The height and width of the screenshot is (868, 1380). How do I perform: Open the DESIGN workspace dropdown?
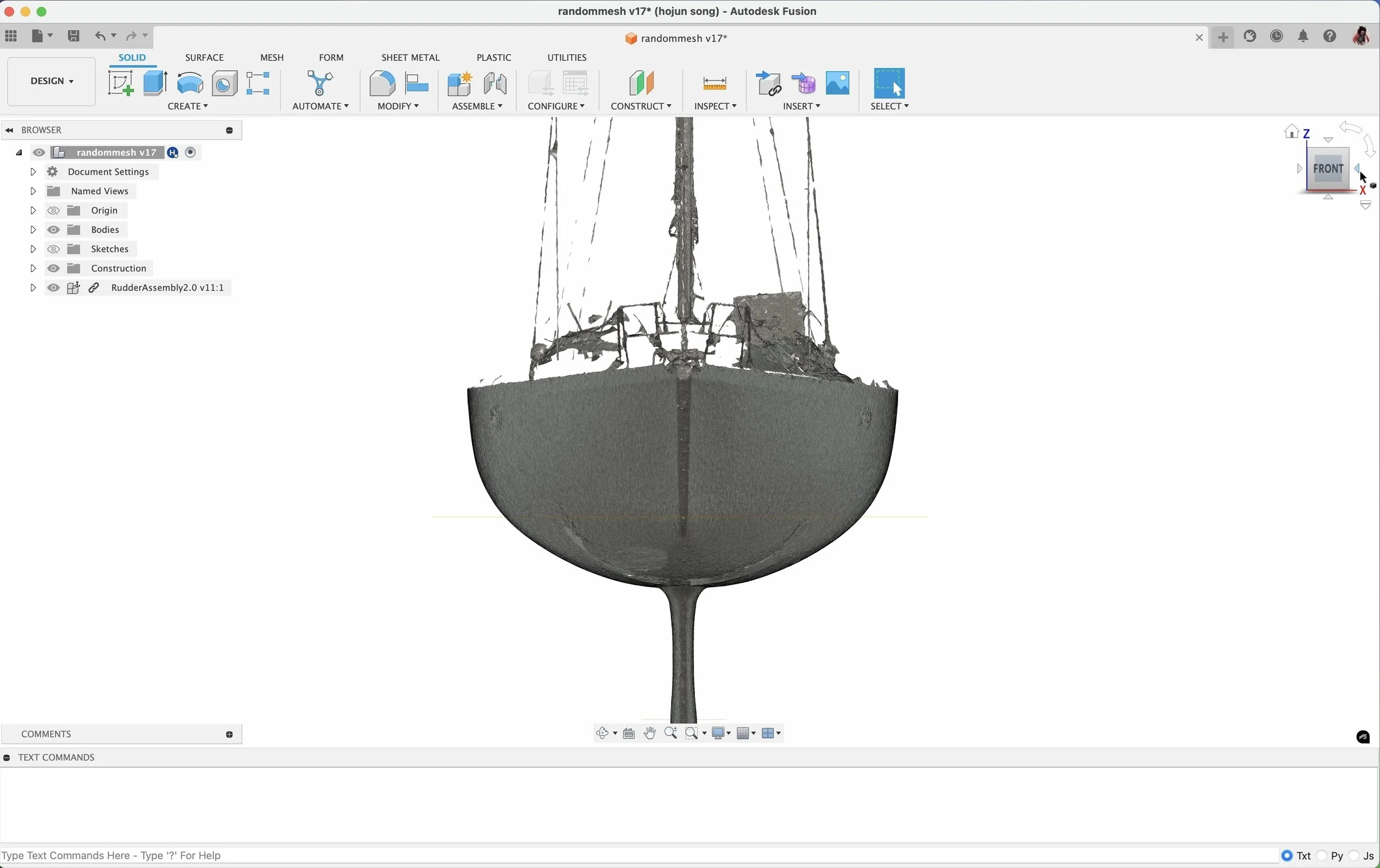(x=51, y=81)
